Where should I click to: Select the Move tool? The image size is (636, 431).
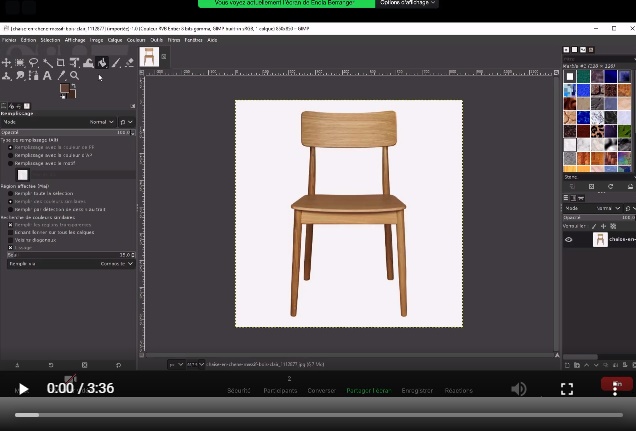pos(7,63)
